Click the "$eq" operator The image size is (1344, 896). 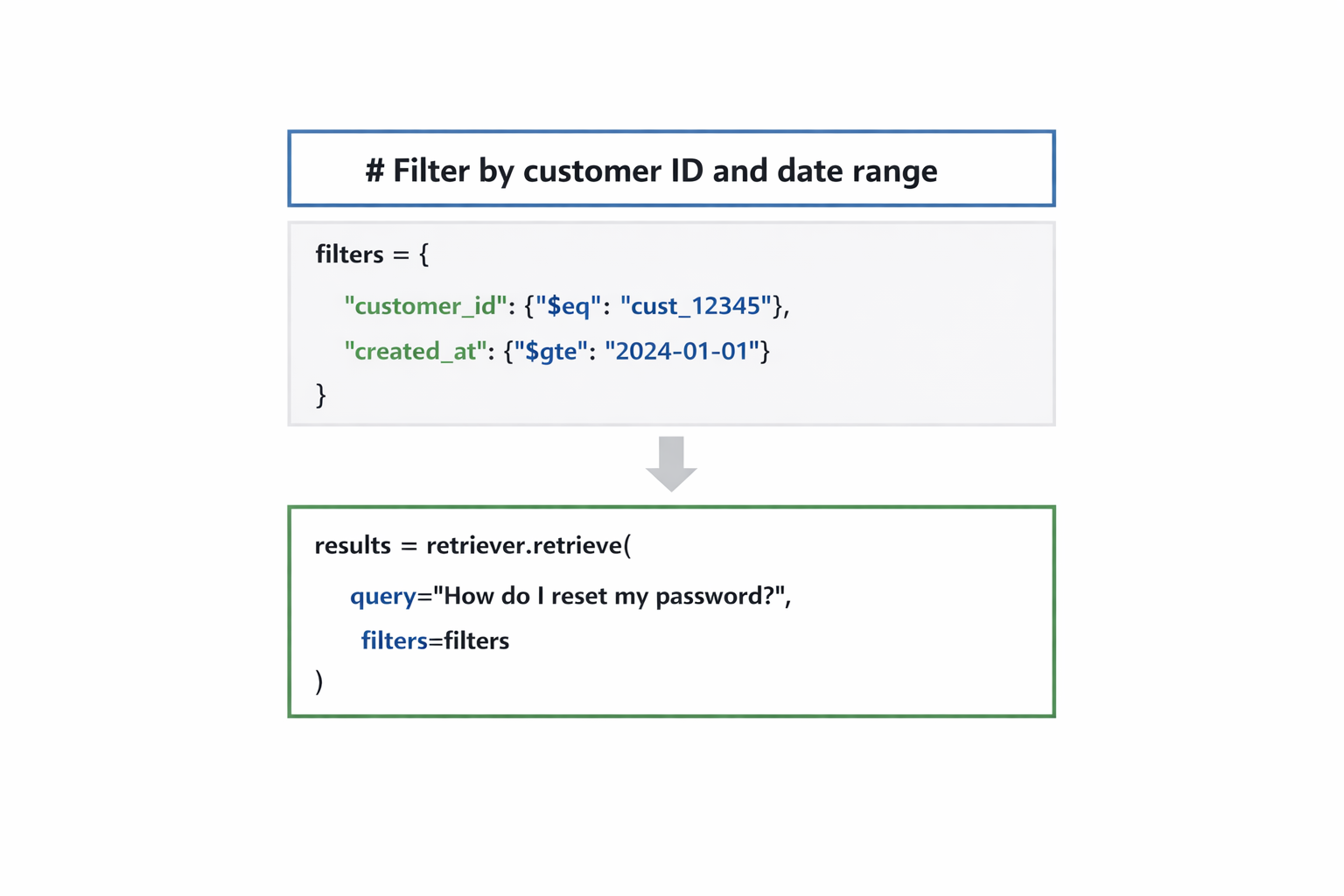point(568,305)
